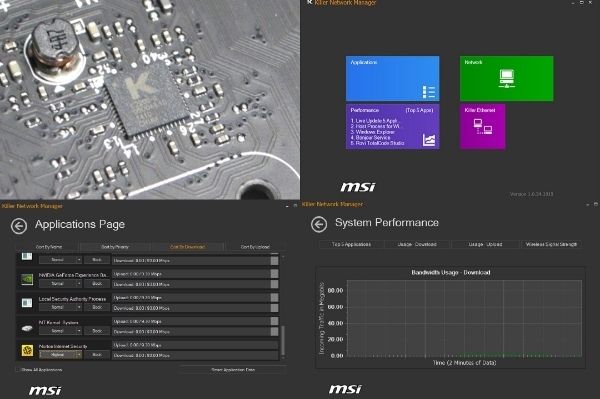Show the Wireless Signal Strength tab

point(551,244)
